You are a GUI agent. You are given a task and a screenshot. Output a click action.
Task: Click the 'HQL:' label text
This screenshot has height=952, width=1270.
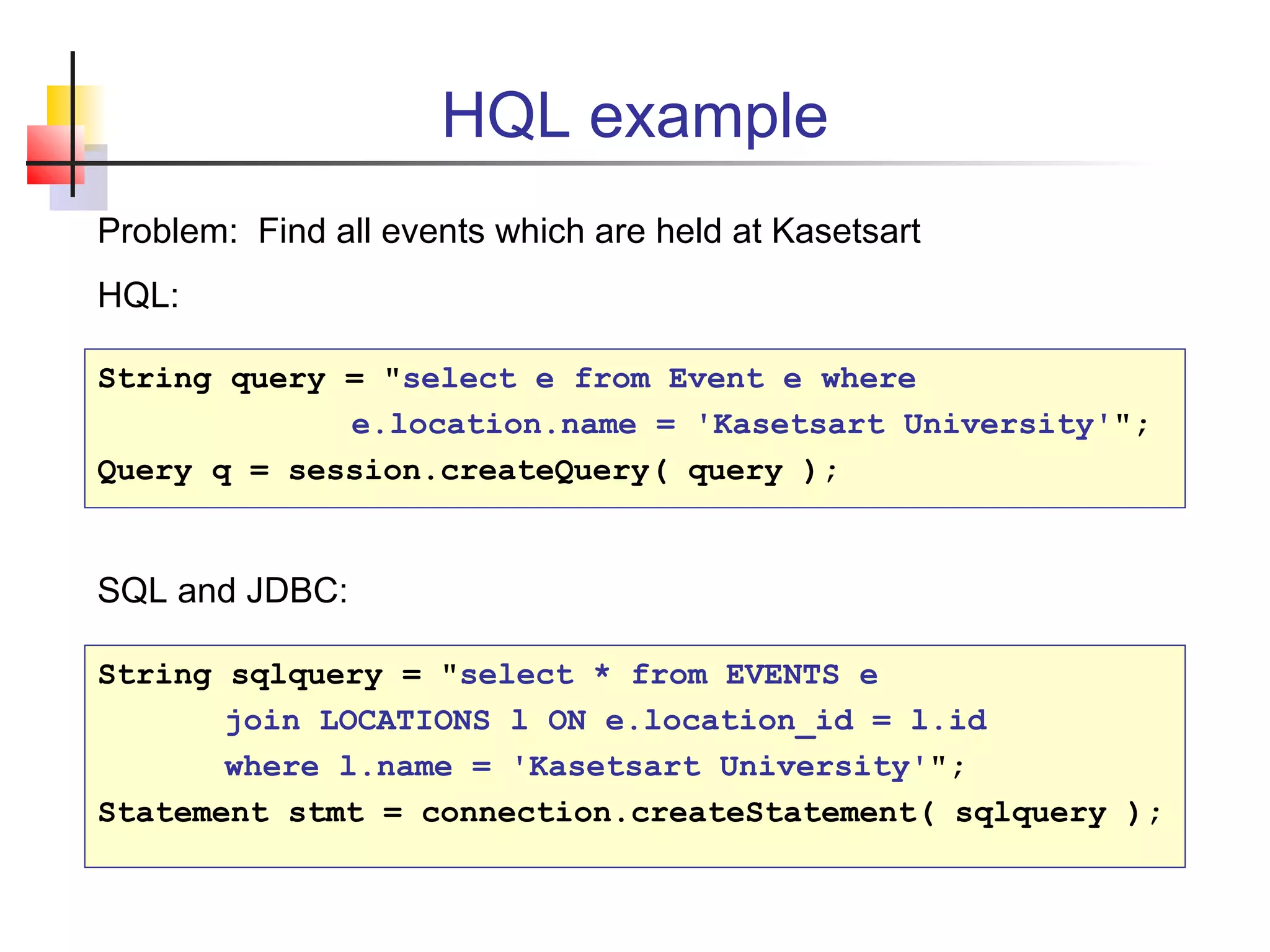click(138, 295)
